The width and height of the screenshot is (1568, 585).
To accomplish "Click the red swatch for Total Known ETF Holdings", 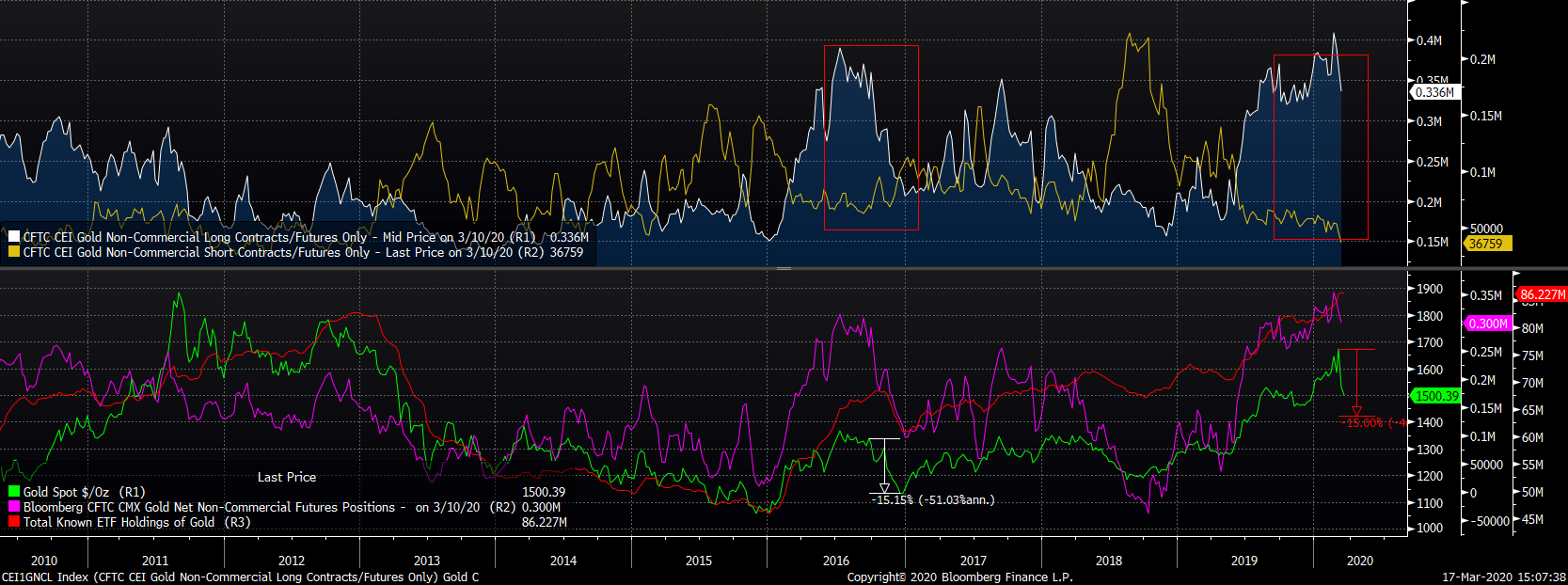I will pyautogui.click(x=14, y=521).
